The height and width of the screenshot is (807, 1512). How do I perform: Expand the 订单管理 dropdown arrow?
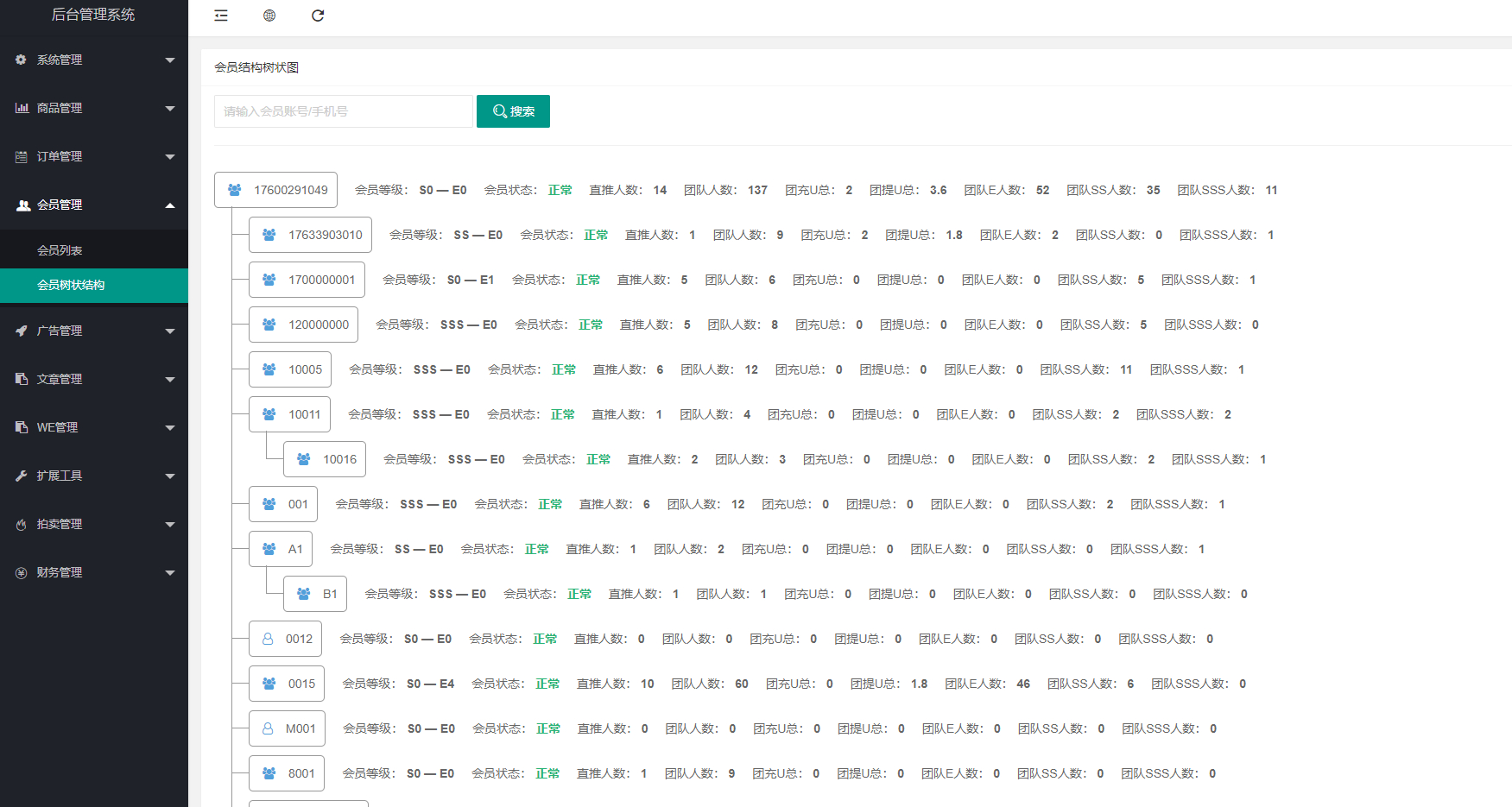[x=170, y=157]
